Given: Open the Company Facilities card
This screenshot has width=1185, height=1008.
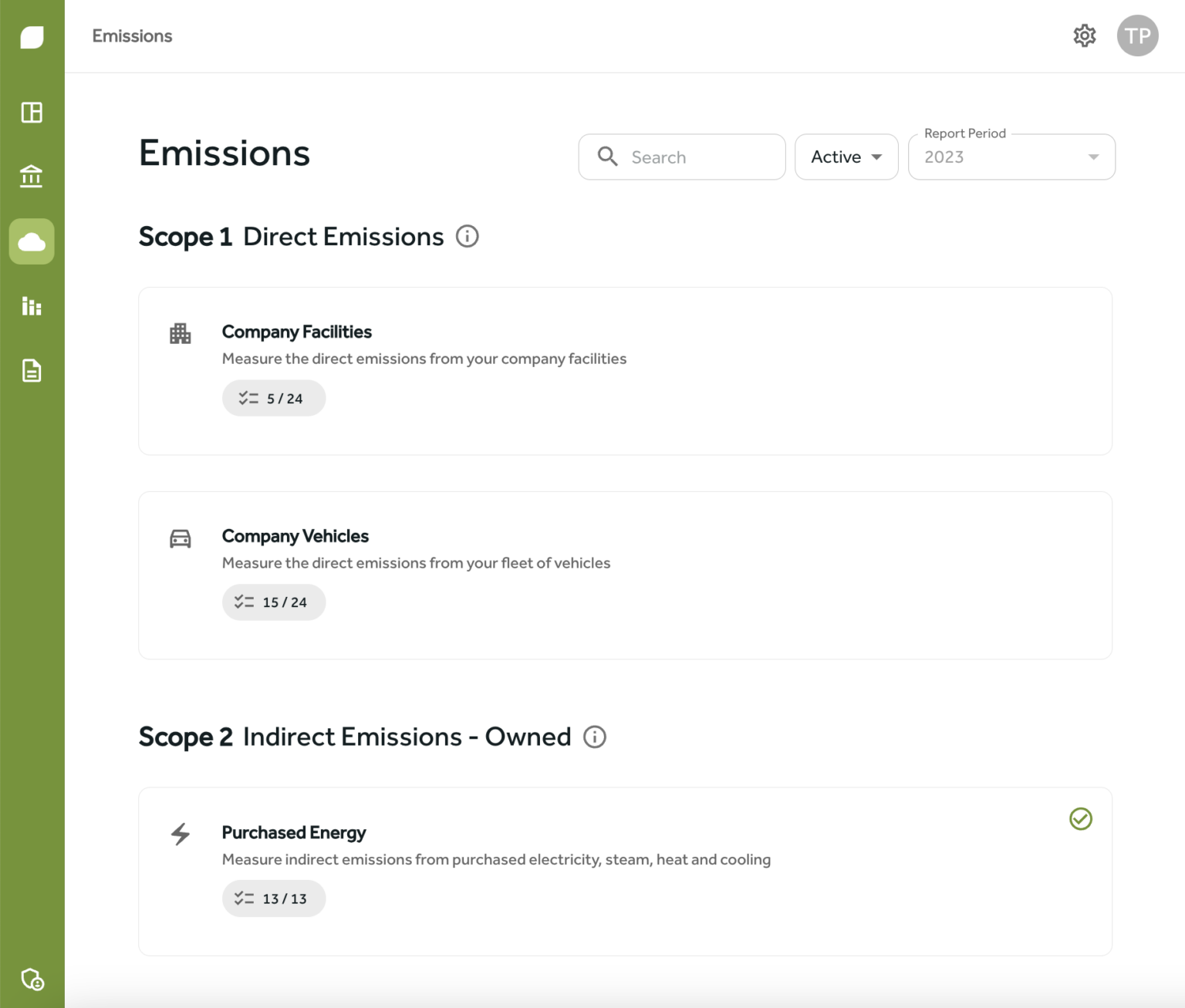Looking at the screenshot, I should pyautogui.click(x=625, y=371).
